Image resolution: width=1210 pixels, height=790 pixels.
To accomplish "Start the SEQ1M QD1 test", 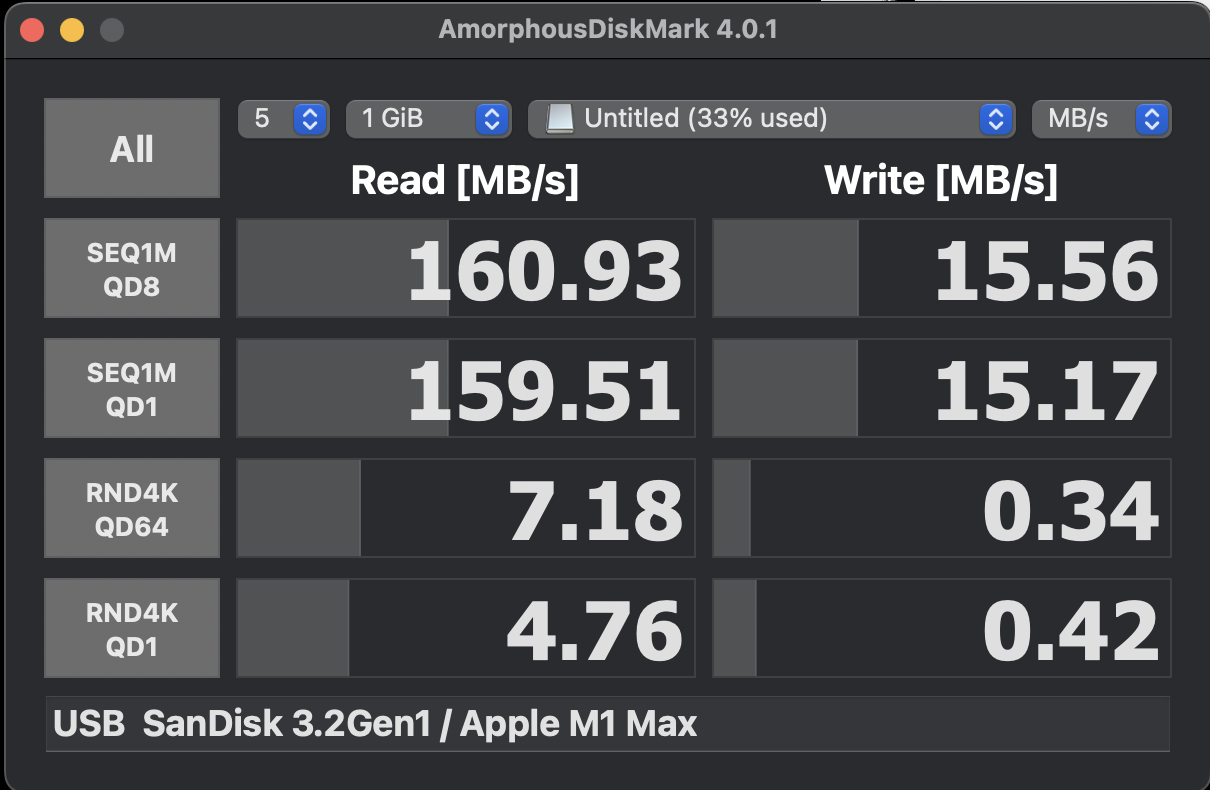I will click(131, 388).
